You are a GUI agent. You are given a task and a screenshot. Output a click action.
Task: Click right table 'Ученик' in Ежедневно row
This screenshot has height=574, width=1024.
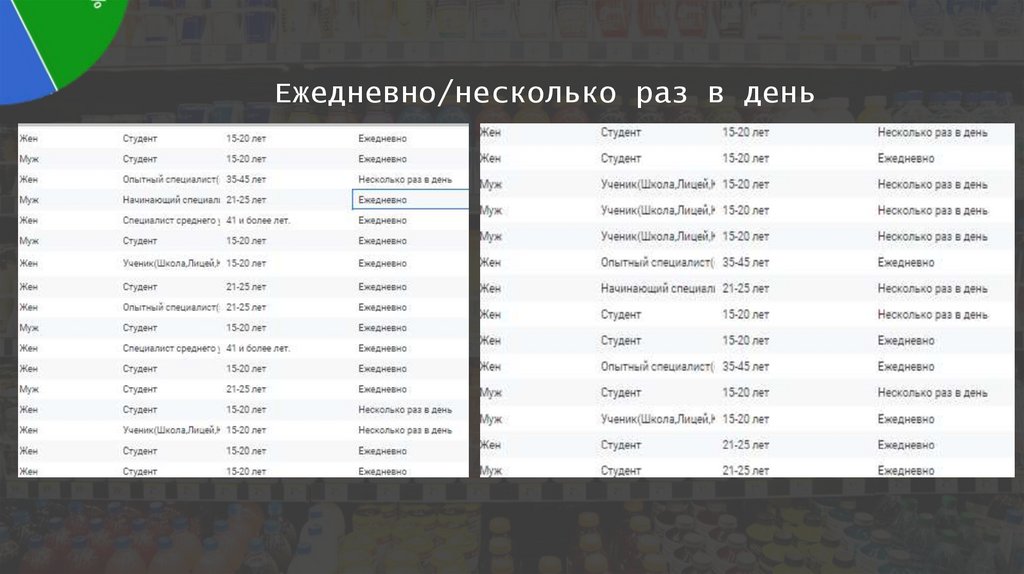(x=658, y=419)
